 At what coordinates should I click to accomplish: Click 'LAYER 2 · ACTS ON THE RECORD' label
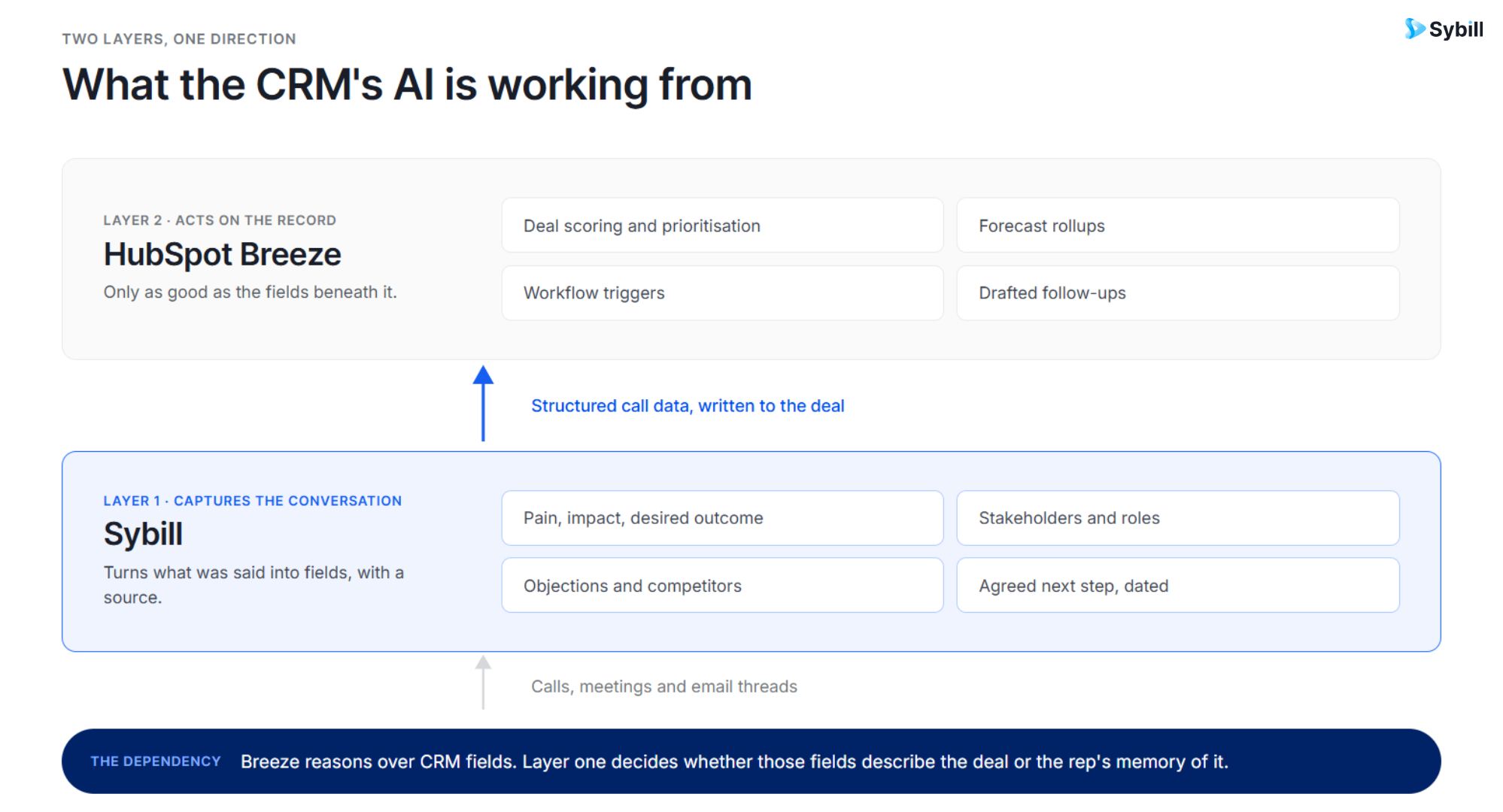tap(220, 220)
